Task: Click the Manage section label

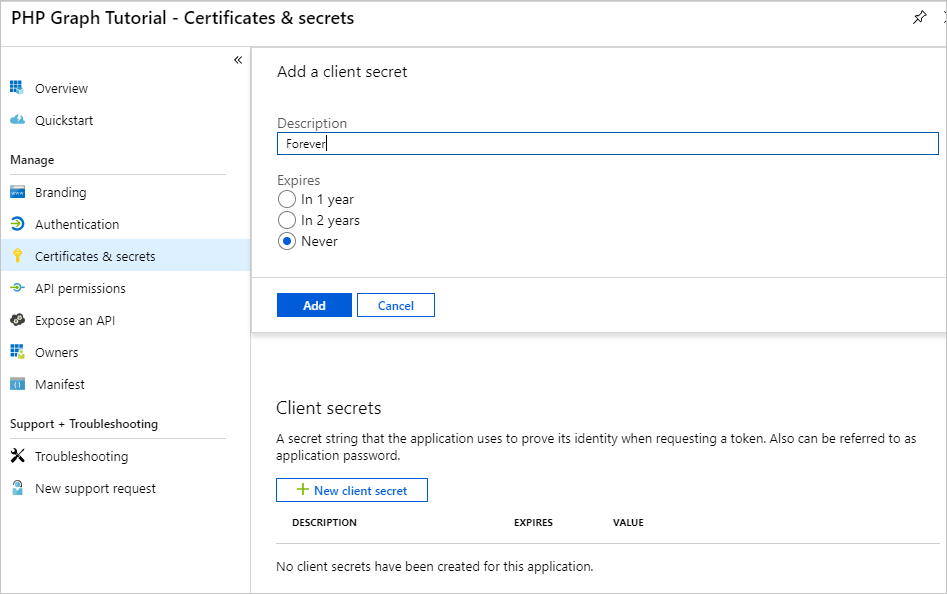Action: [x=32, y=159]
